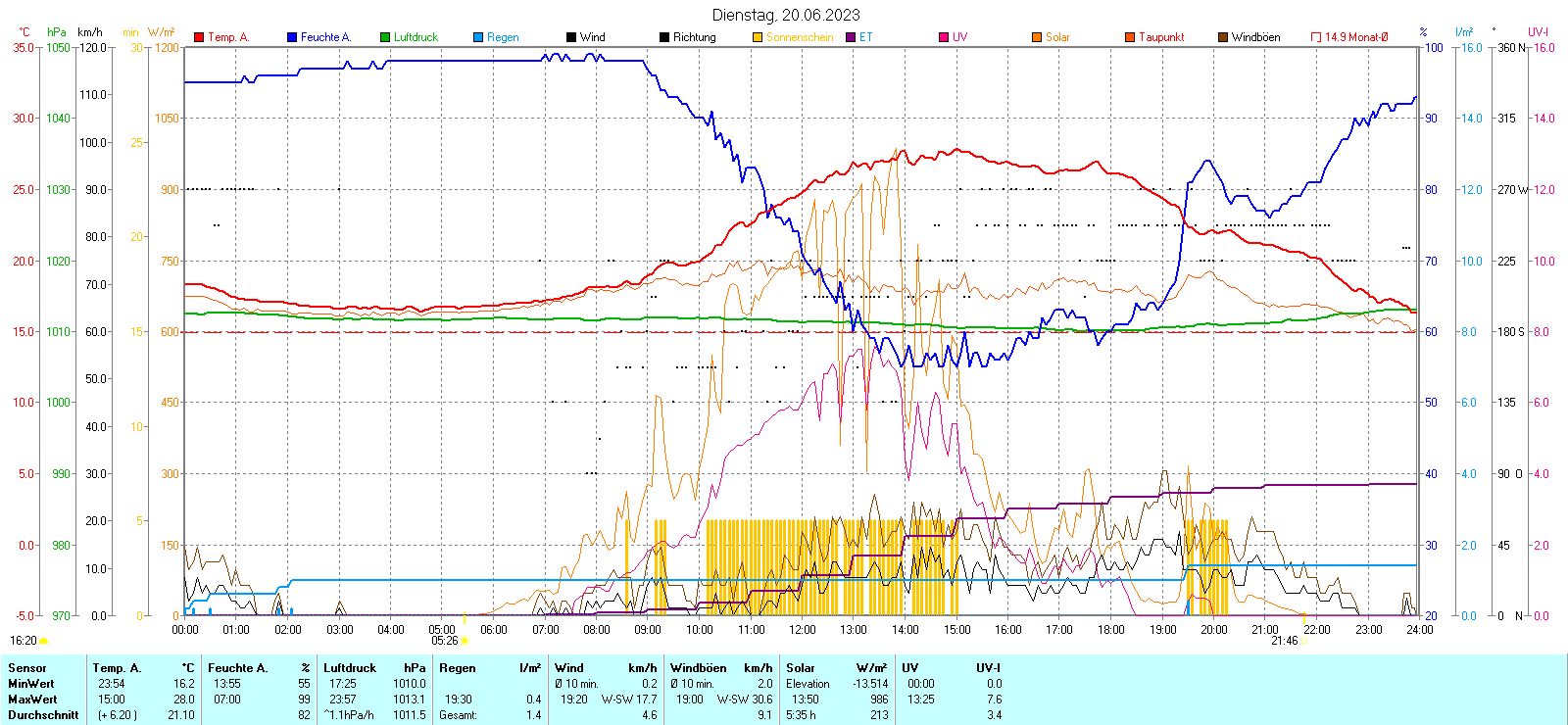Click the brown Windböen legend square

[x=1223, y=37]
